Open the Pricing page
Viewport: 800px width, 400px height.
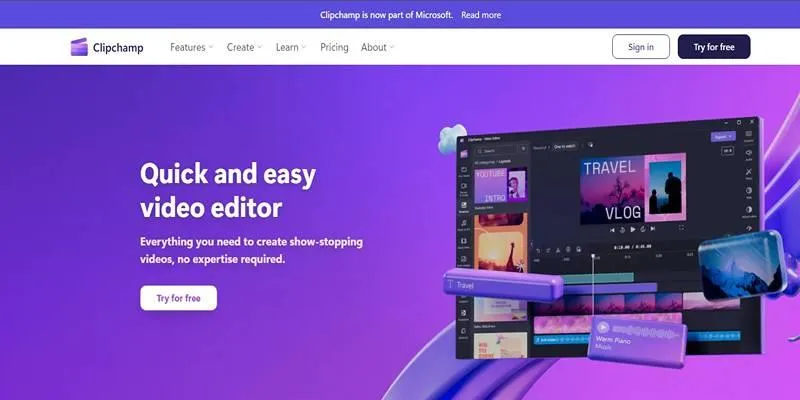334,47
